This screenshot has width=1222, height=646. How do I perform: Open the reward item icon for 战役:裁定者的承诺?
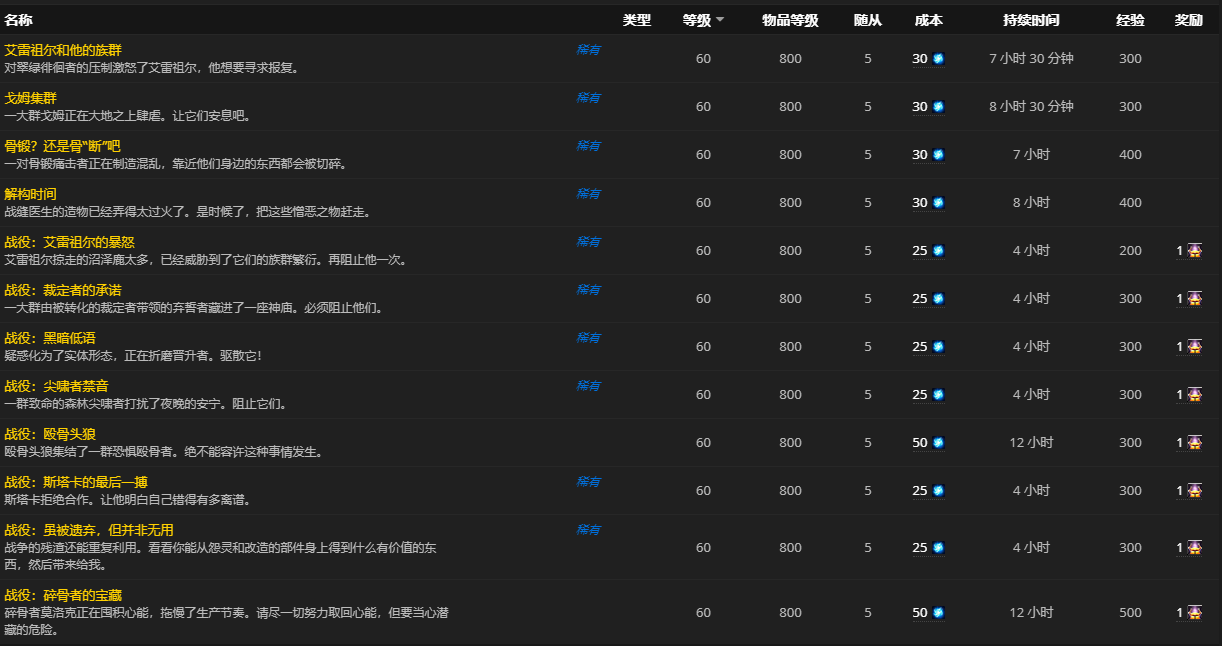pos(1194,299)
